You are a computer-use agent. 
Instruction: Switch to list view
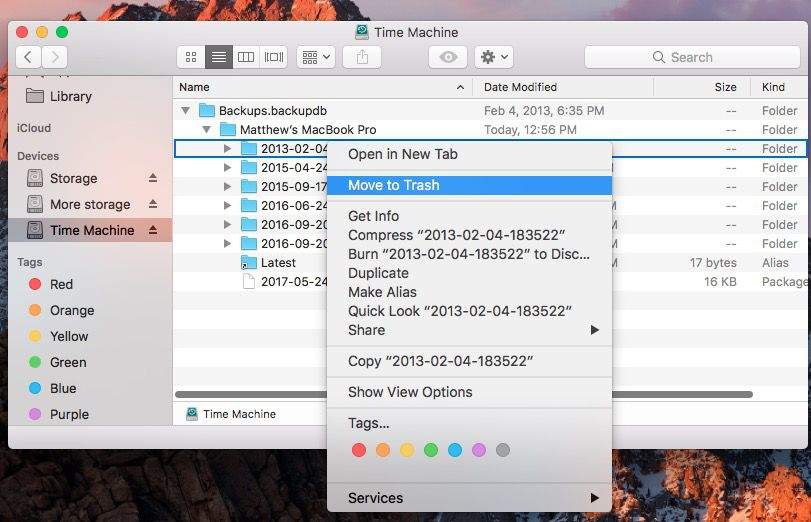click(219, 57)
